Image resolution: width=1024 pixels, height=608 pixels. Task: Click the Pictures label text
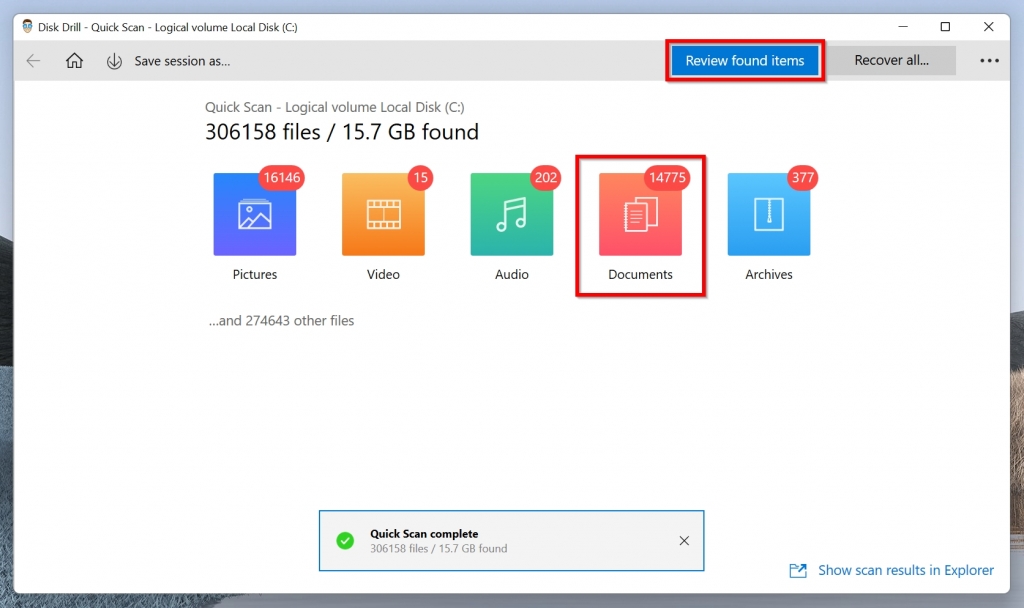255,274
